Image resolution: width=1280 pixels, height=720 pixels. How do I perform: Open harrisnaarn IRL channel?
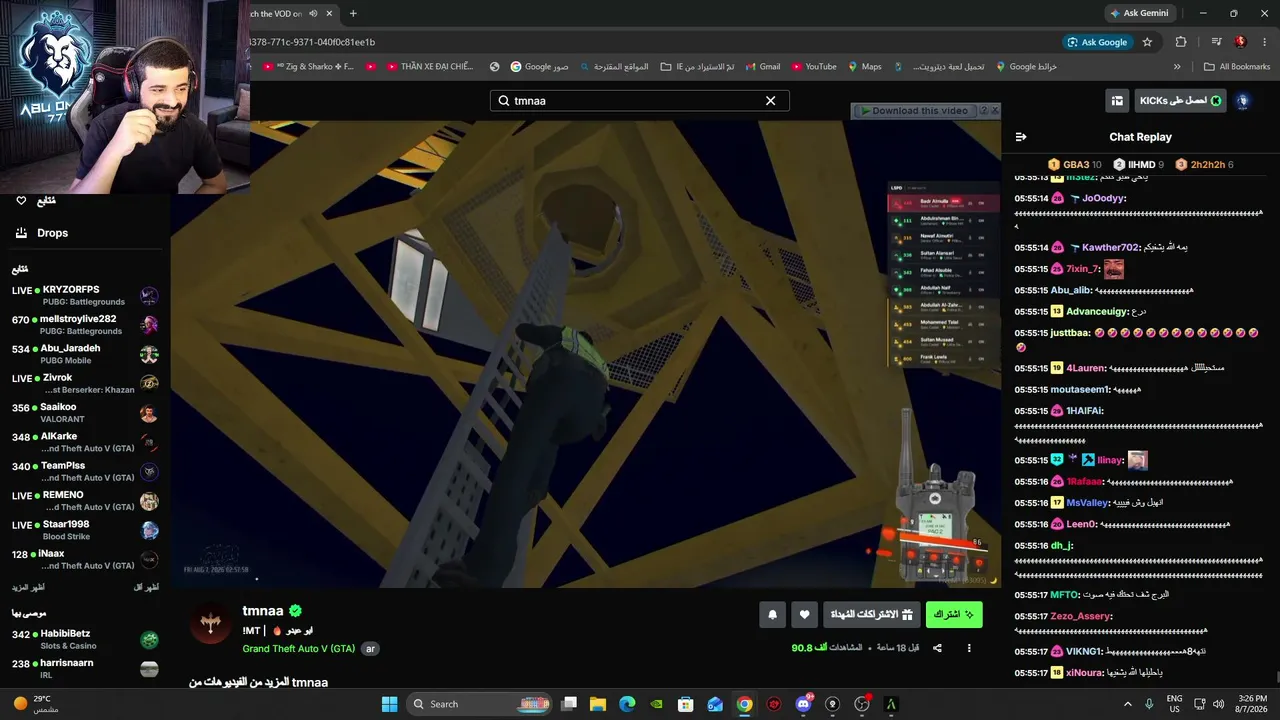click(85, 669)
